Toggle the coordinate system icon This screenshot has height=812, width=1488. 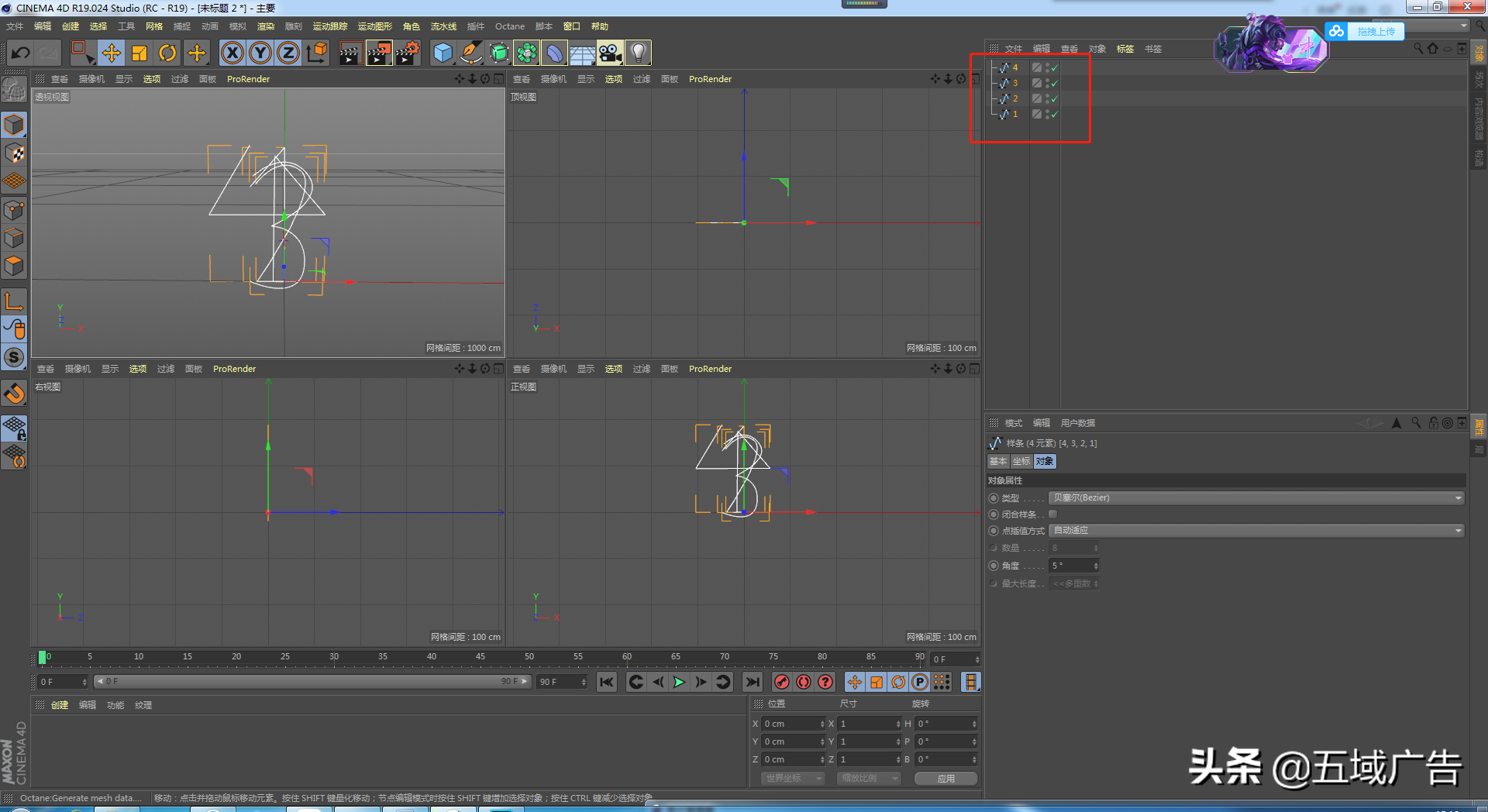(x=317, y=53)
